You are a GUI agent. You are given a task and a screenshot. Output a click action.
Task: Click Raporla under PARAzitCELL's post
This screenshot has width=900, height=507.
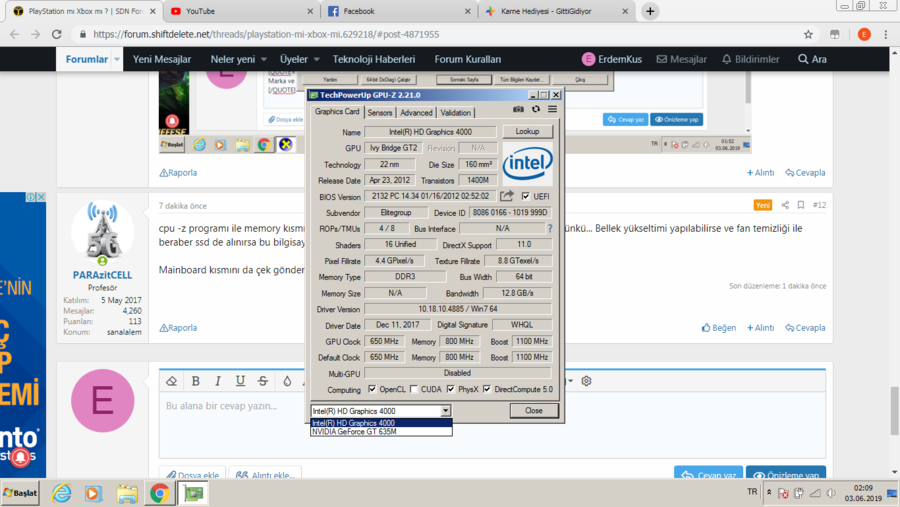(178, 328)
